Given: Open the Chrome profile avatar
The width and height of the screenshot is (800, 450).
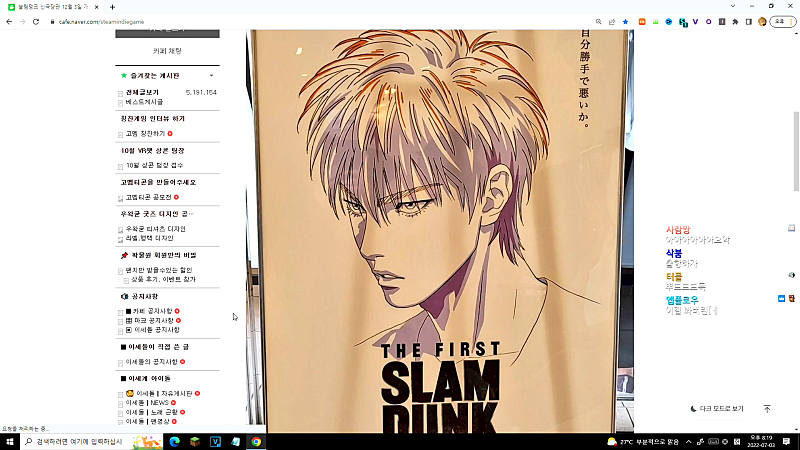Looking at the screenshot, I should pyautogui.click(x=762, y=22).
